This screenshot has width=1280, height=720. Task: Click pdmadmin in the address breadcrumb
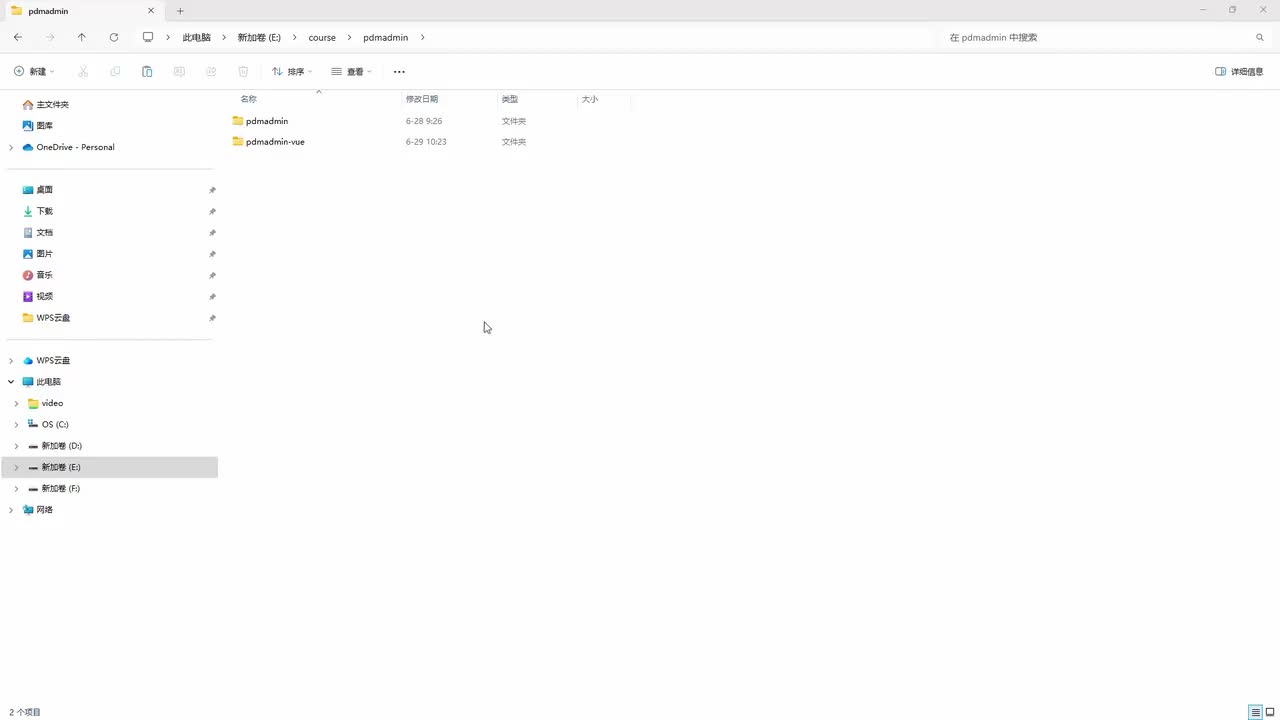click(386, 37)
